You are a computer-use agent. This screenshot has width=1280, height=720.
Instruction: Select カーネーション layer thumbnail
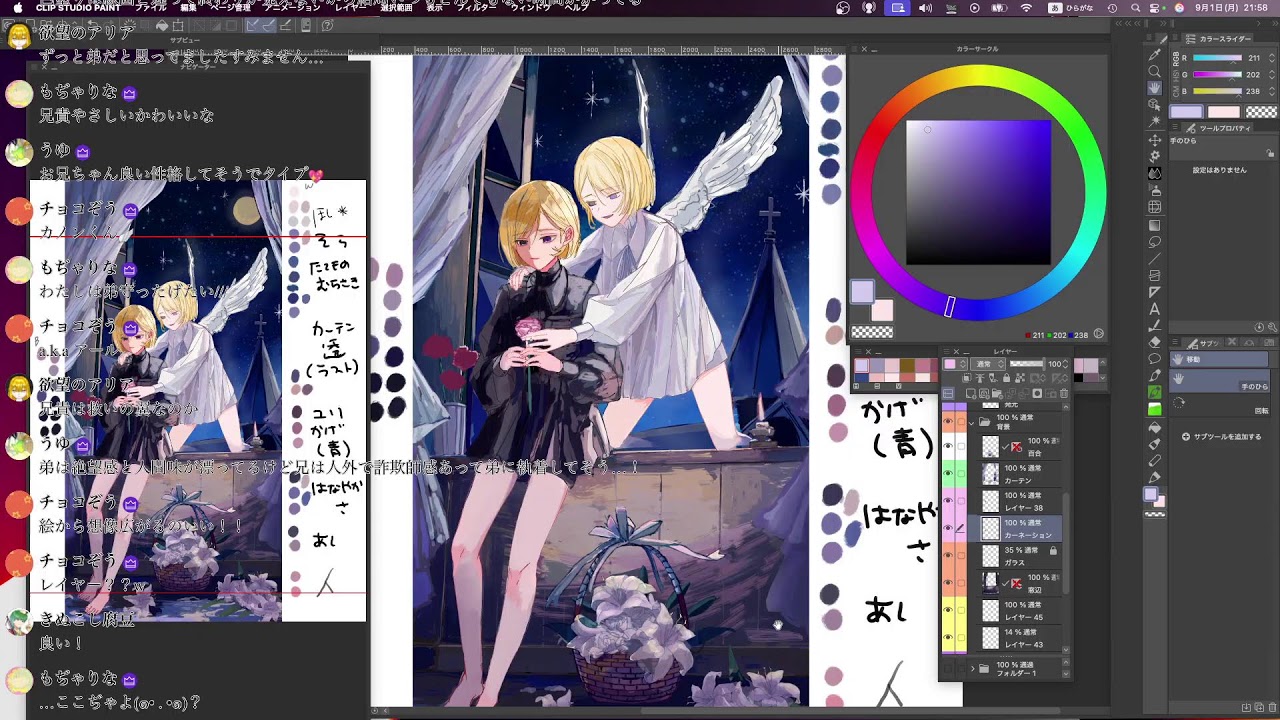(991, 528)
